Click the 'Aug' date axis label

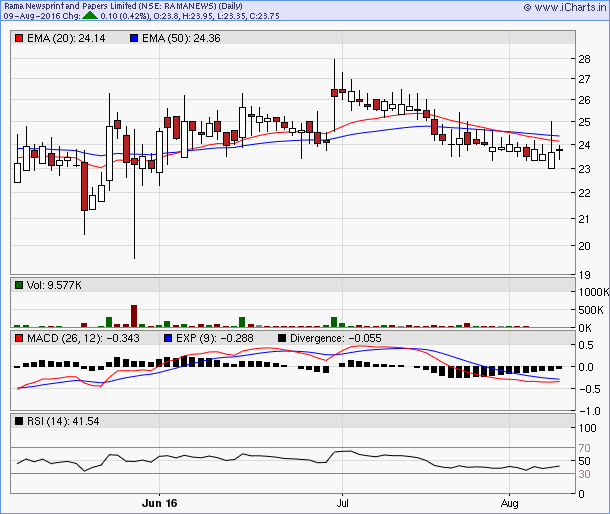pos(509,503)
